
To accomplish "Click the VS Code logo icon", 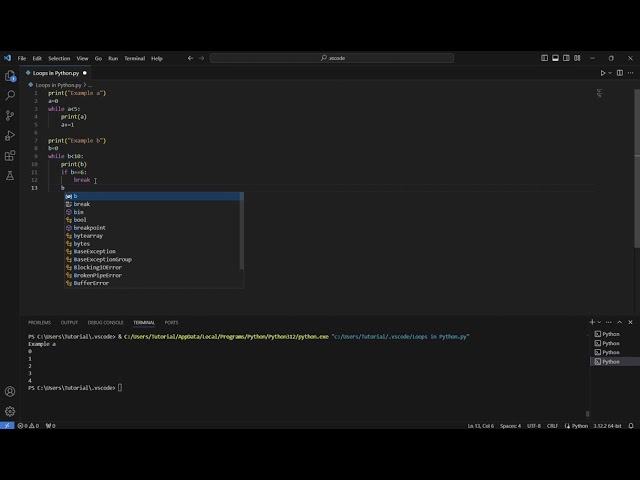I will (7, 58).
